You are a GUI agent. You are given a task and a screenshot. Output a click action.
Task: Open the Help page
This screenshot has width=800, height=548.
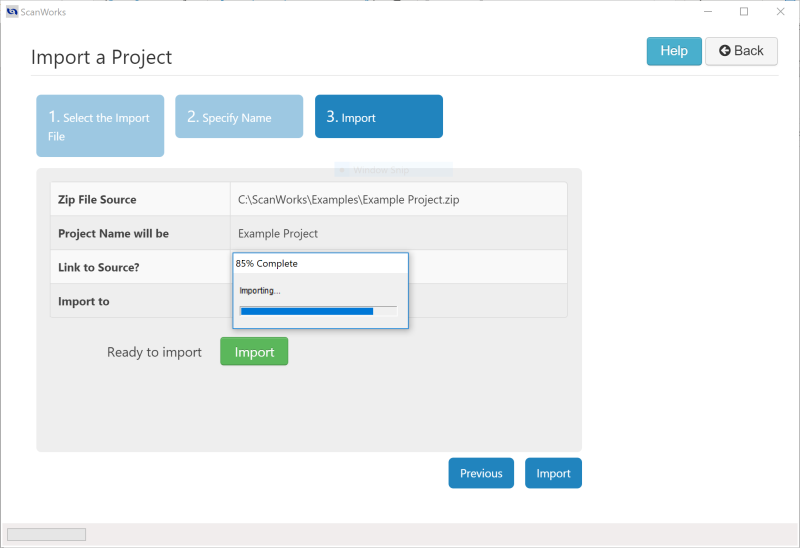tap(674, 51)
